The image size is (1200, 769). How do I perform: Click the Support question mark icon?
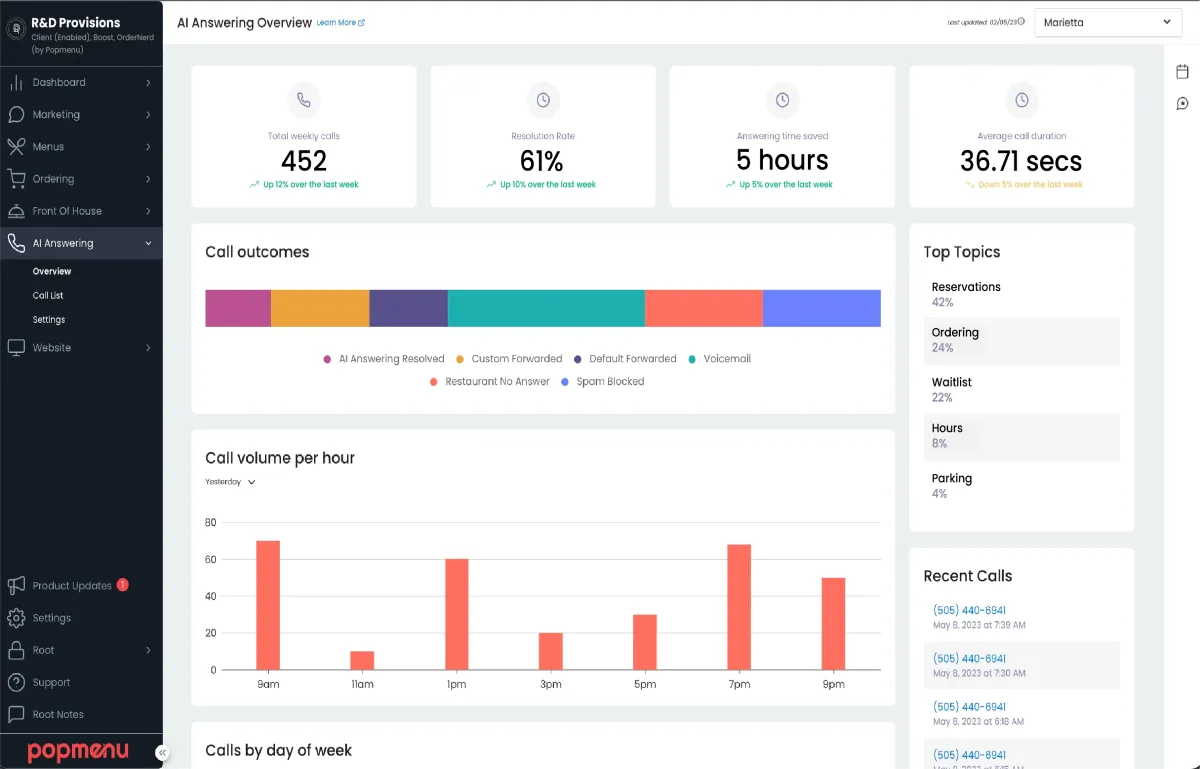pyautogui.click(x=16, y=682)
